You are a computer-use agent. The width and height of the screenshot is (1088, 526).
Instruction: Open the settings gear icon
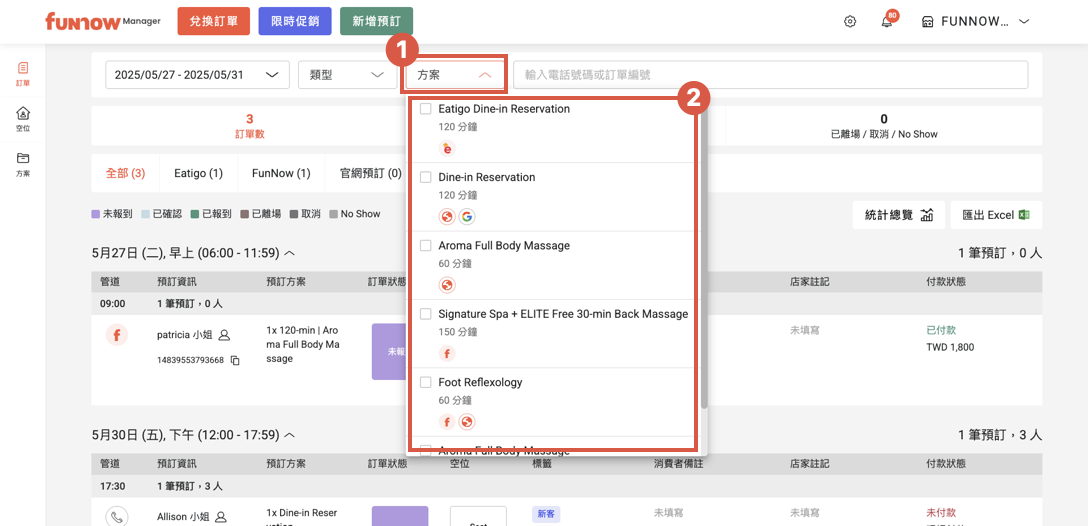850,22
